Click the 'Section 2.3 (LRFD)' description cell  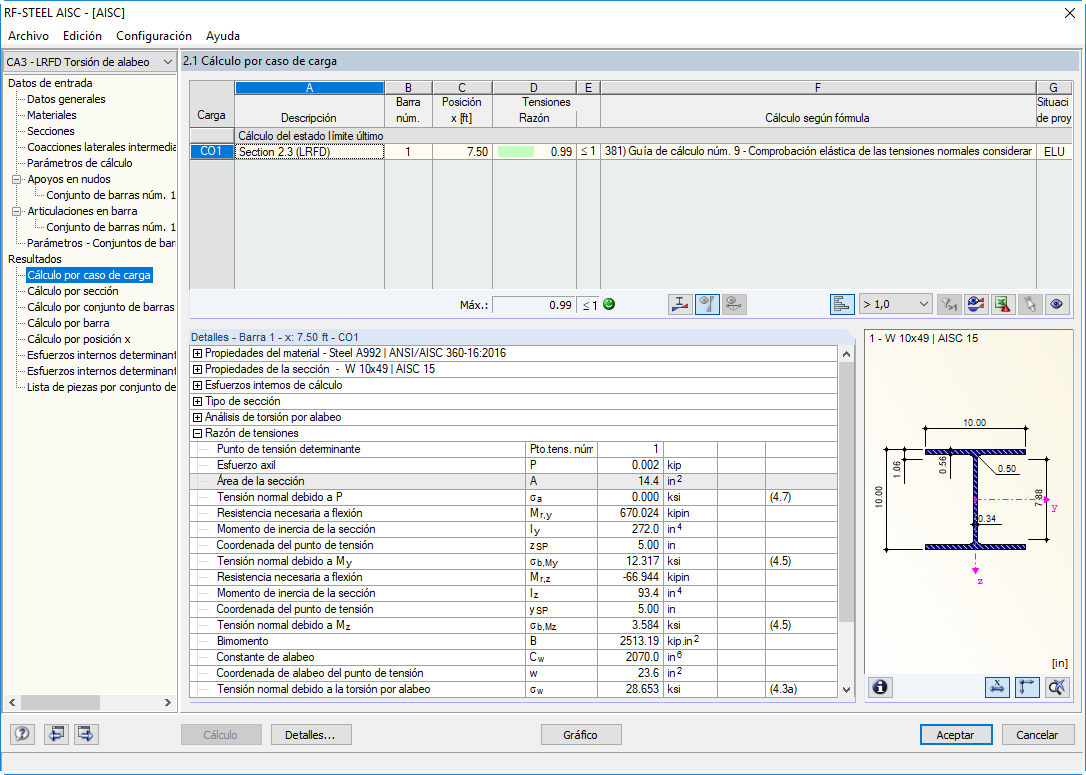click(309, 152)
